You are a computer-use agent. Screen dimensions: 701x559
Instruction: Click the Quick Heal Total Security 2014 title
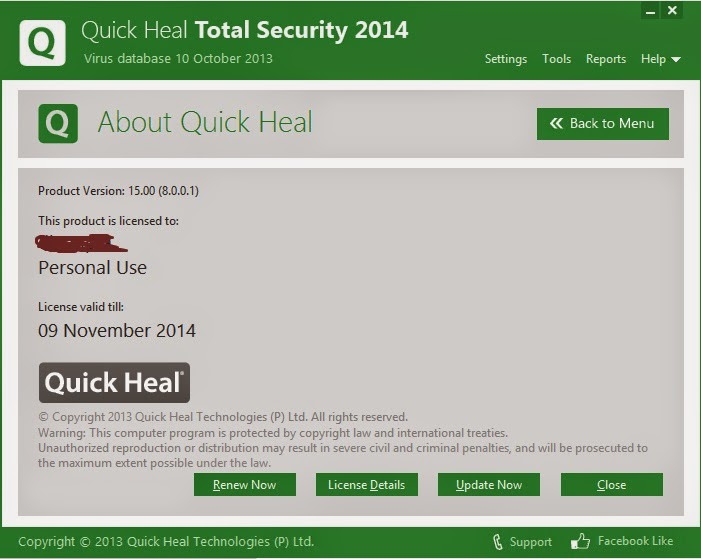[x=245, y=30]
